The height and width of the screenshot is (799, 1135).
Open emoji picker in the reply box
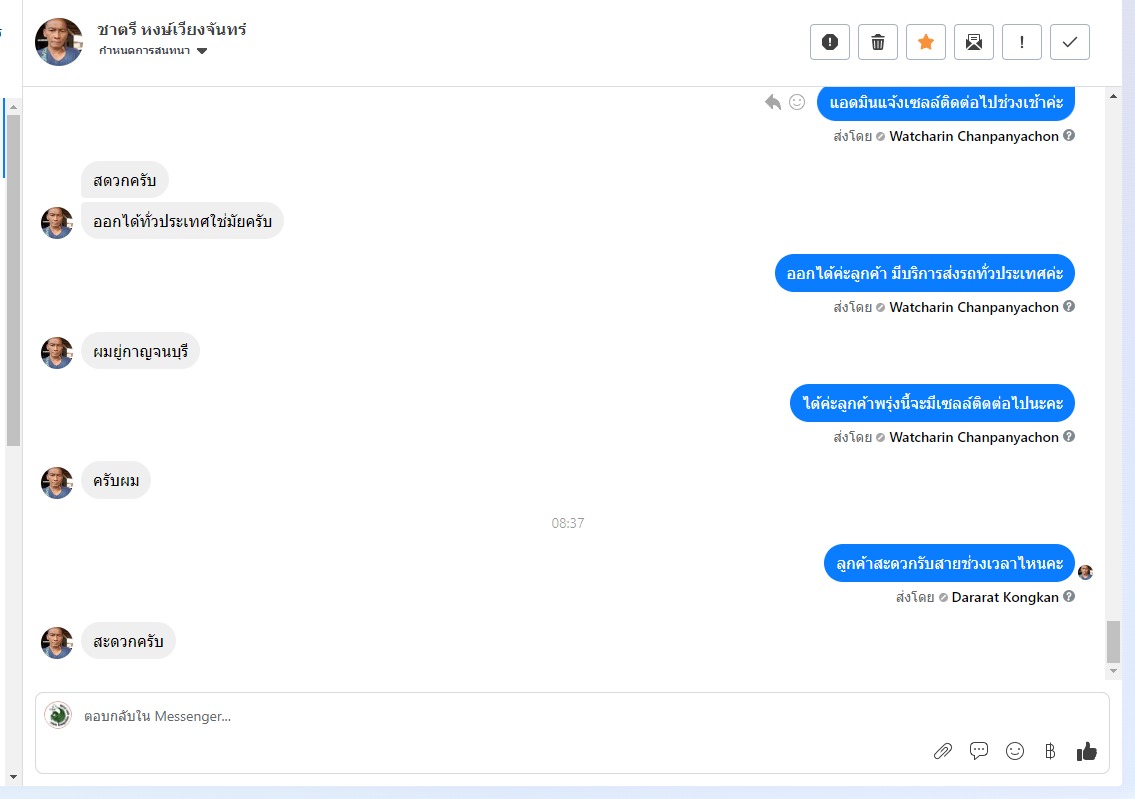(1015, 751)
